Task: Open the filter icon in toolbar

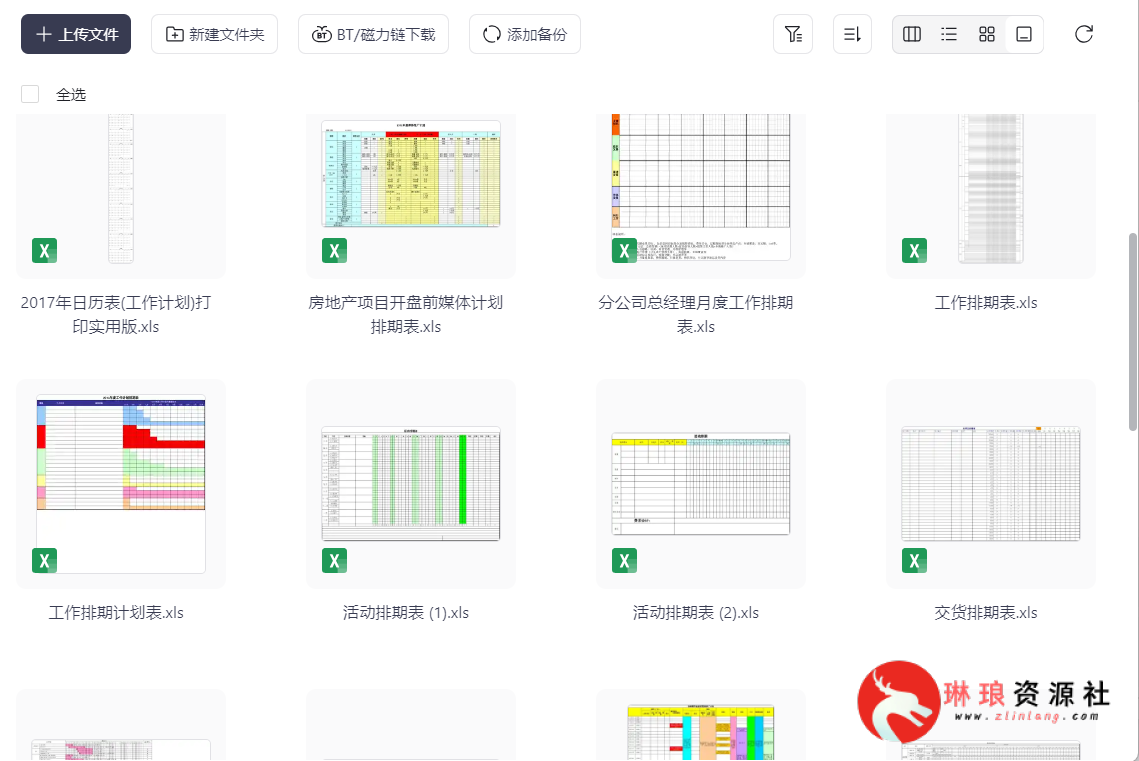Action: [x=793, y=34]
